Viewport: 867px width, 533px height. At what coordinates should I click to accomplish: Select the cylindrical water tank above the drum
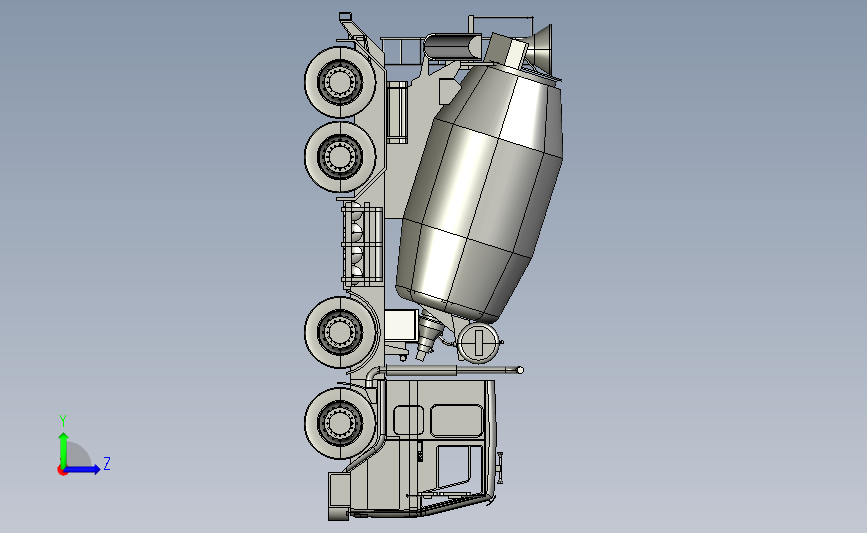[x=453, y=46]
